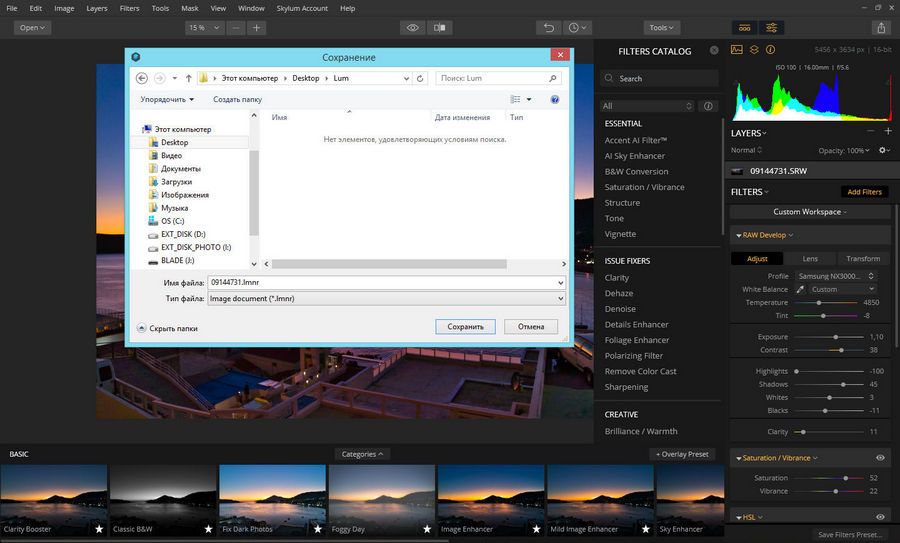Viewport: 900px width, 543px height.
Task: Toggle favorite star on Fix Dark Photos preset
Action: [317, 529]
